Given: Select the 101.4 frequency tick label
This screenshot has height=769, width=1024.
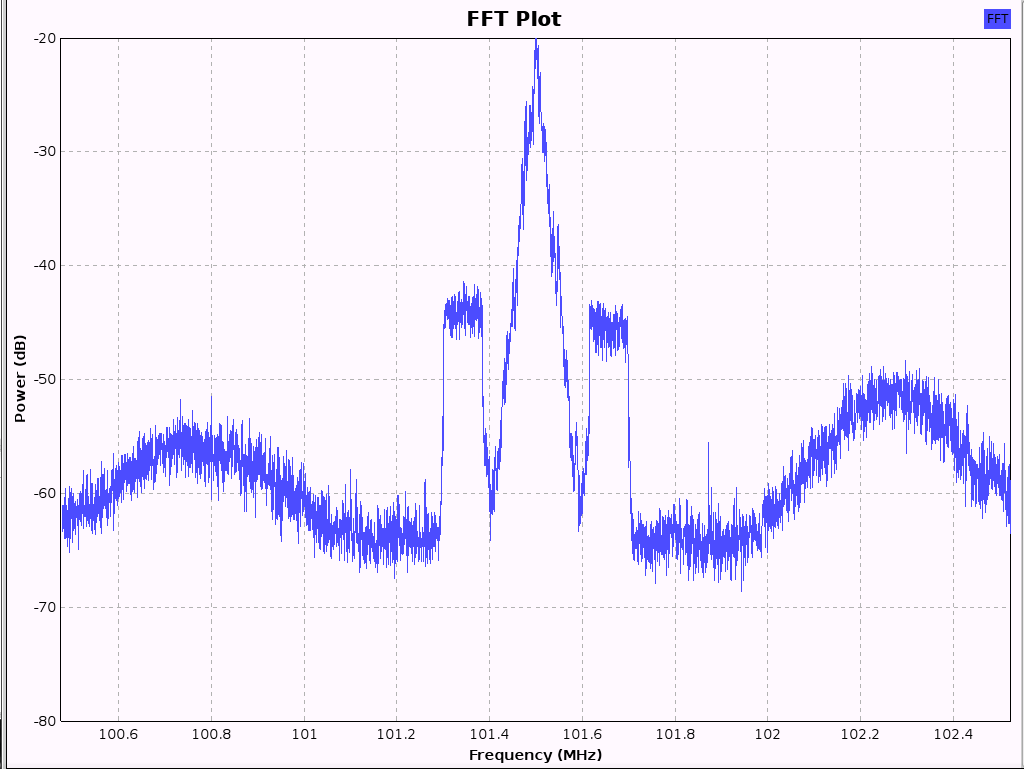Looking at the screenshot, I should pos(489,734).
